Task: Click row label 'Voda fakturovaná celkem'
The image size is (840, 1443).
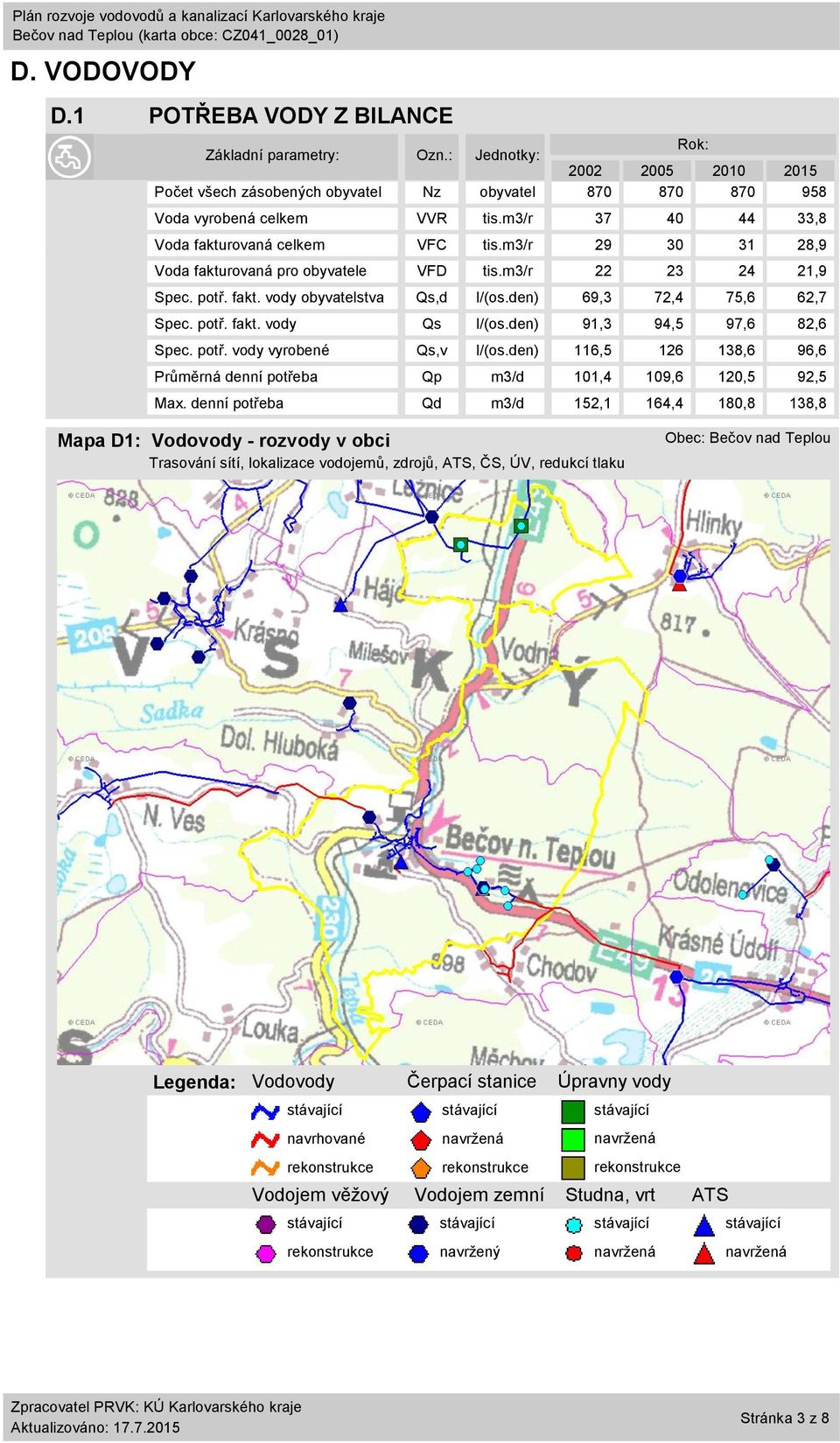Action: (x=240, y=244)
